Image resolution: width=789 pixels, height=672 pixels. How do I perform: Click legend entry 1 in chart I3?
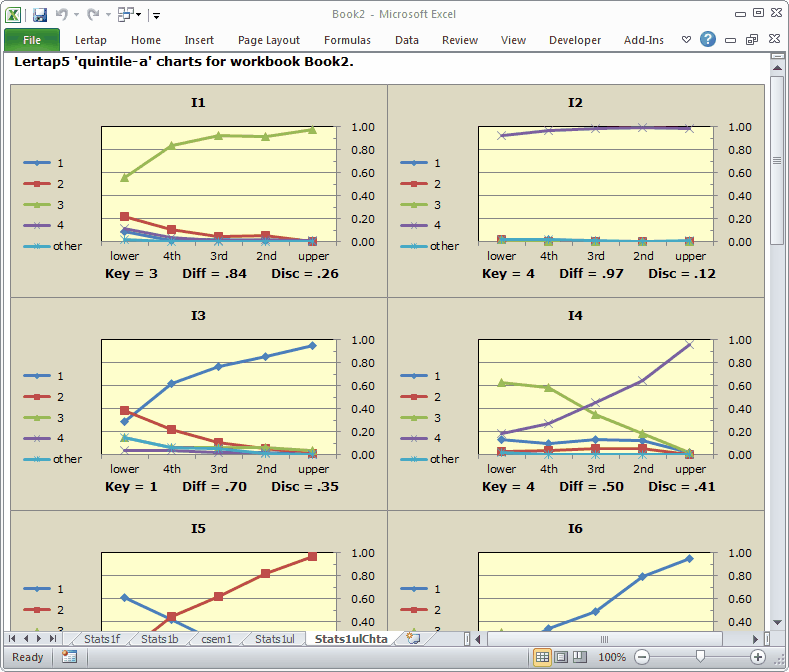[x=44, y=376]
